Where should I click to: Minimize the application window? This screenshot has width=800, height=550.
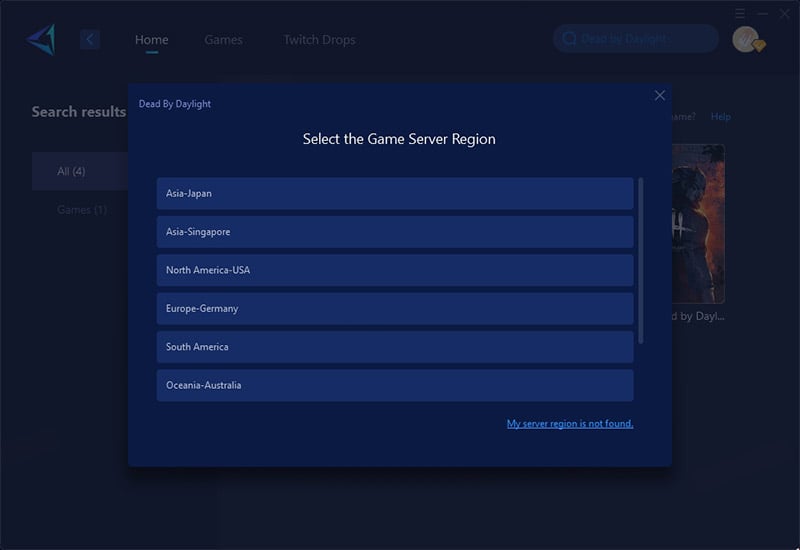(x=762, y=13)
